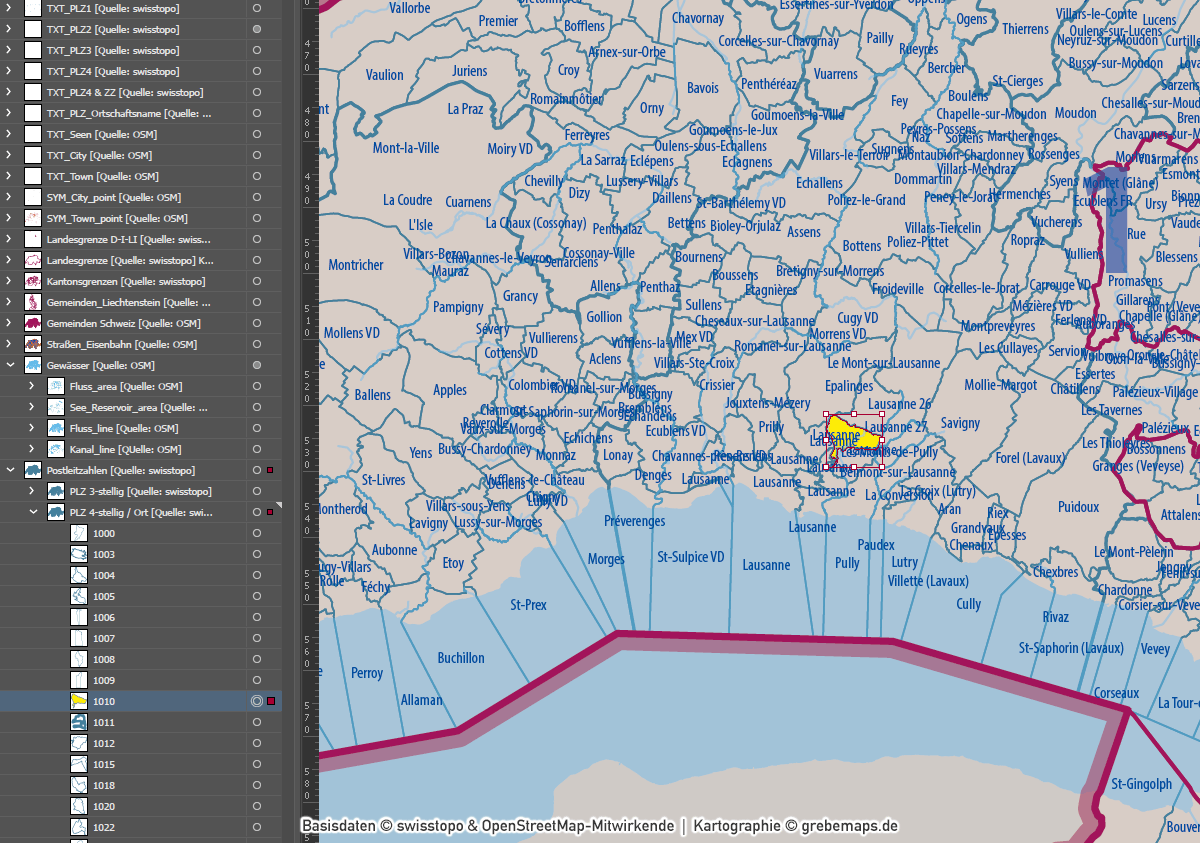Click the Gemeinden Schweiz layer thumbnail icon
Screen dimensions: 1200x843
[32, 323]
